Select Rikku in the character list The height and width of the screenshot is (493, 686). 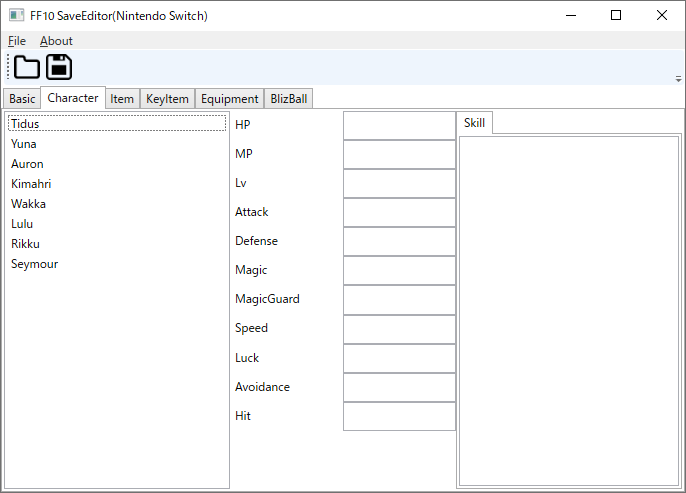pyautogui.click(x=117, y=244)
